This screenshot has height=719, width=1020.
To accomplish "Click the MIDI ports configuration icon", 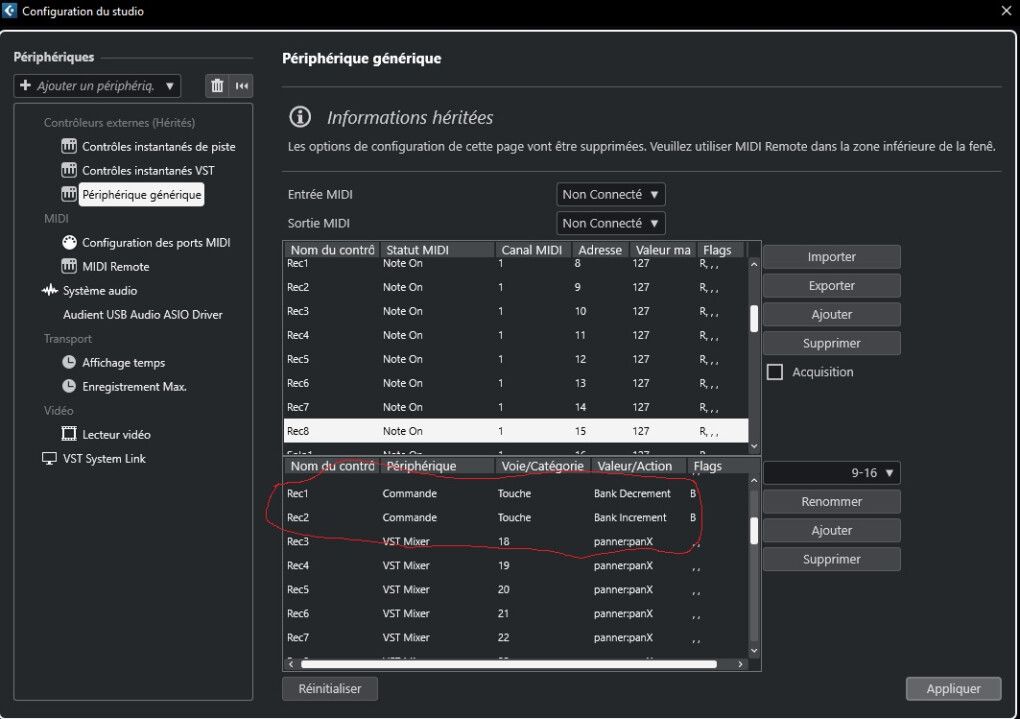I will pos(69,243).
